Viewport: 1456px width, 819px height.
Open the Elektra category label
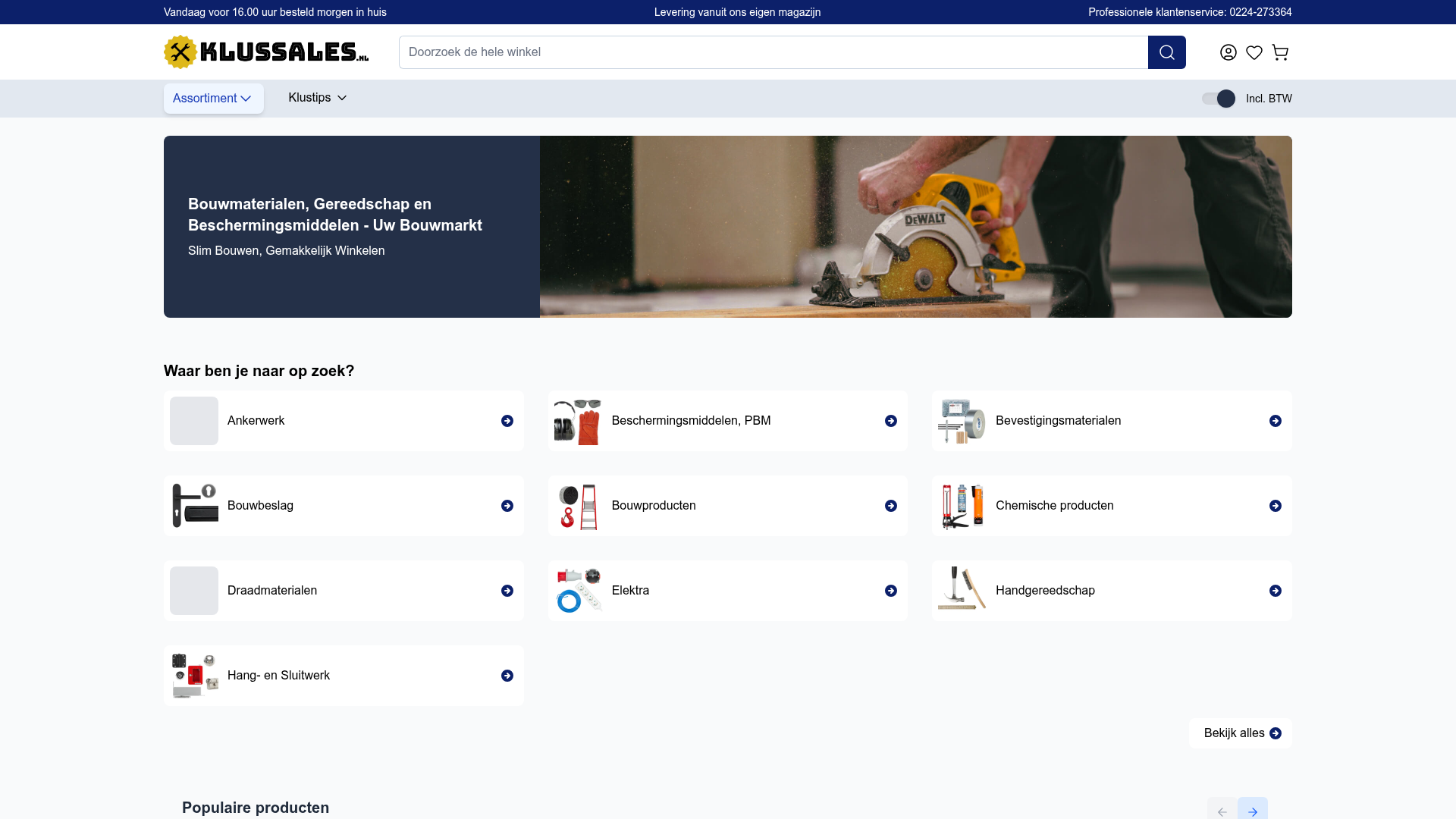630,591
